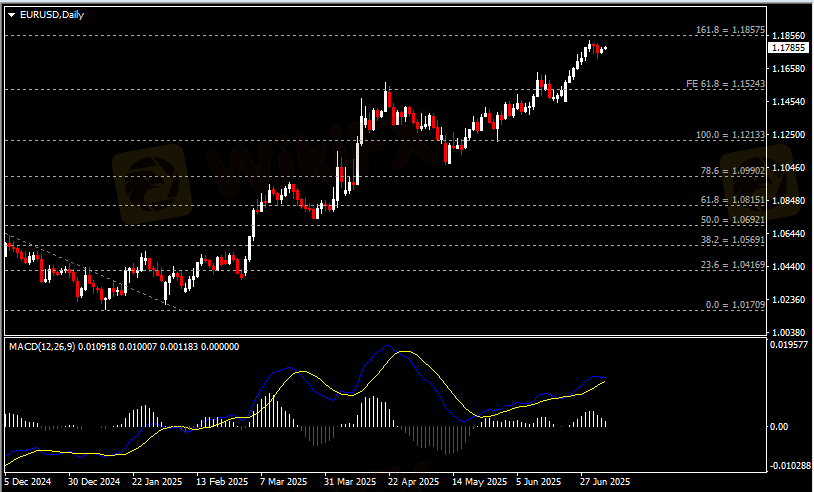Click the 27 Jun 2025 date label
814x492 pixels.
click(605, 482)
